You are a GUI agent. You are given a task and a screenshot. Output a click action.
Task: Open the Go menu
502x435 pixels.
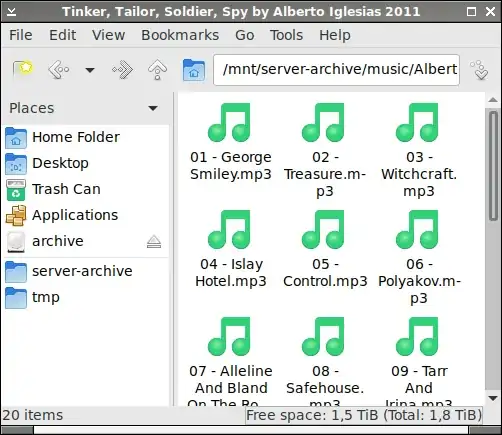tap(245, 35)
